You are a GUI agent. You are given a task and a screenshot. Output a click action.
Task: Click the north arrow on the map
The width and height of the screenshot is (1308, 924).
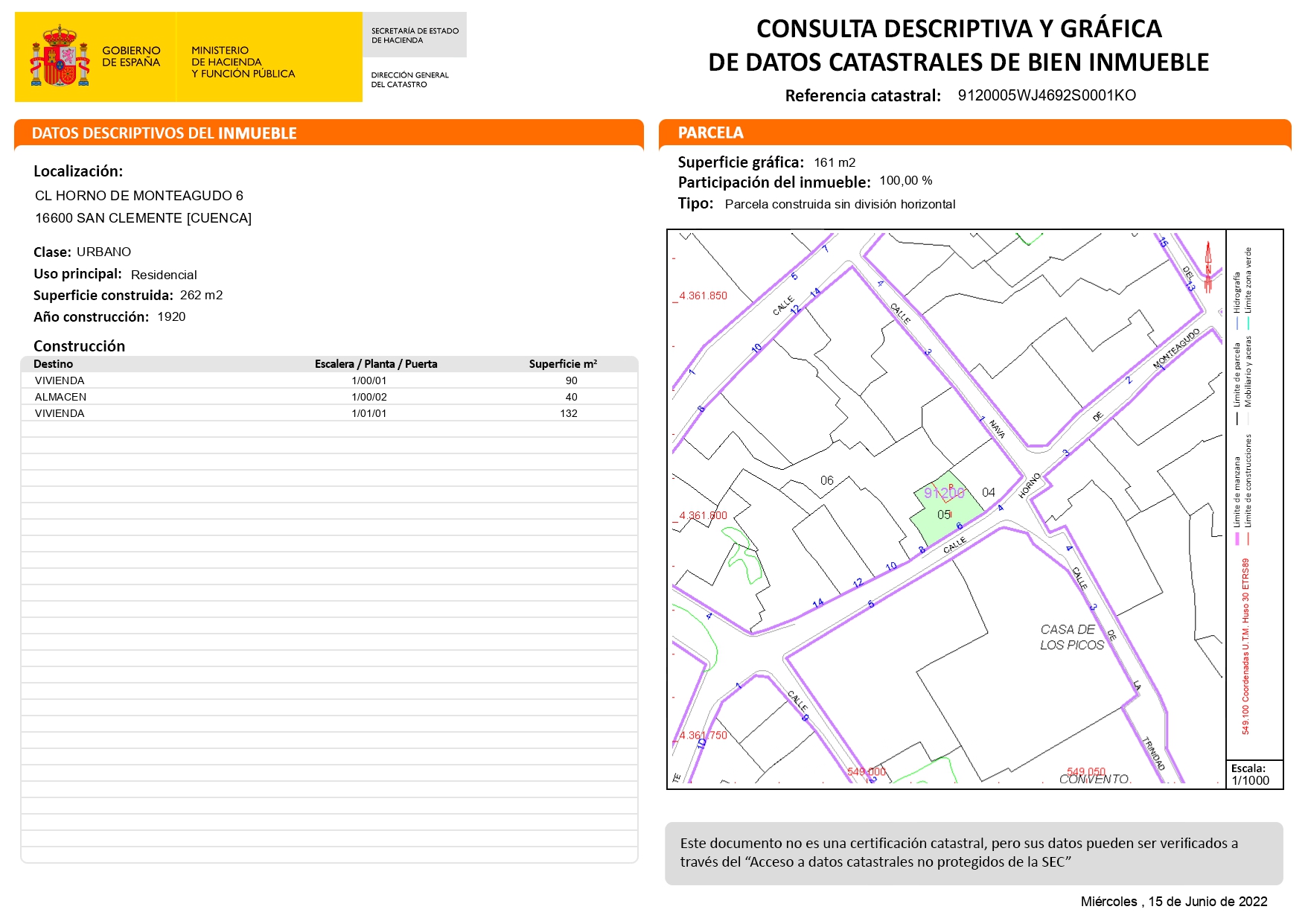(x=1208, y=267)
